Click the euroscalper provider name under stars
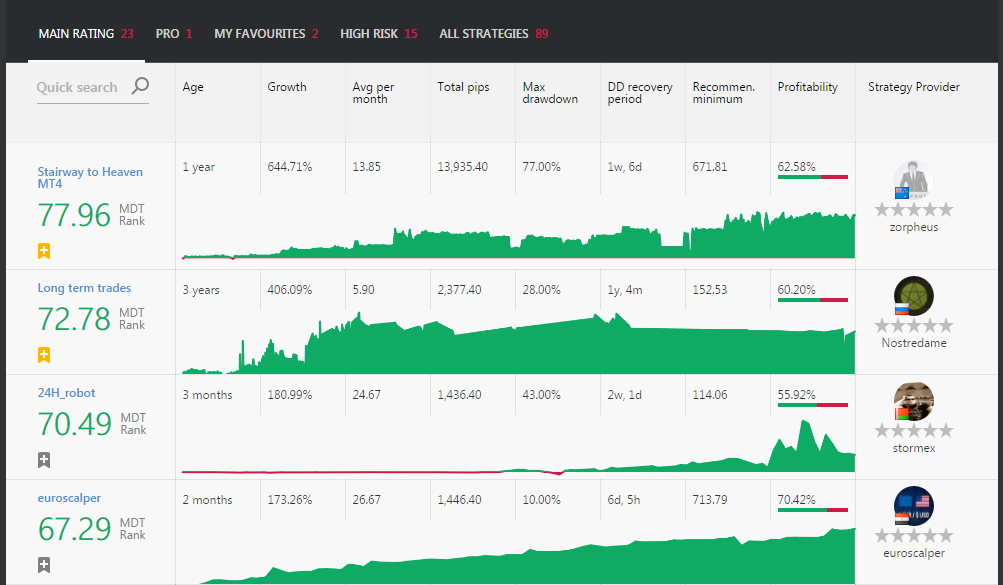This screenshot has width=1003, height=585. [913, 553]
